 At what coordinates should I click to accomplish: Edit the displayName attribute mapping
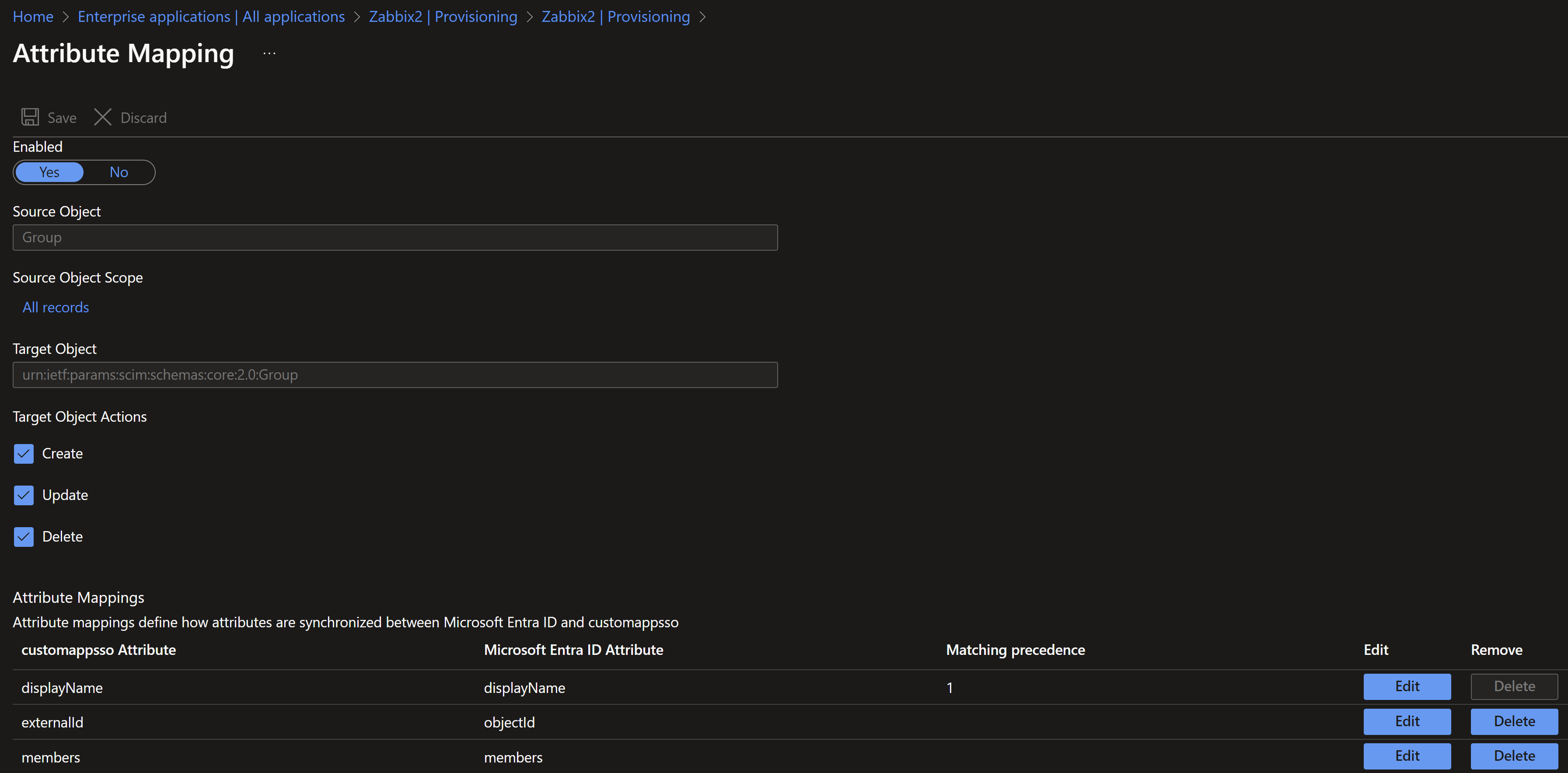[1407, 686]
